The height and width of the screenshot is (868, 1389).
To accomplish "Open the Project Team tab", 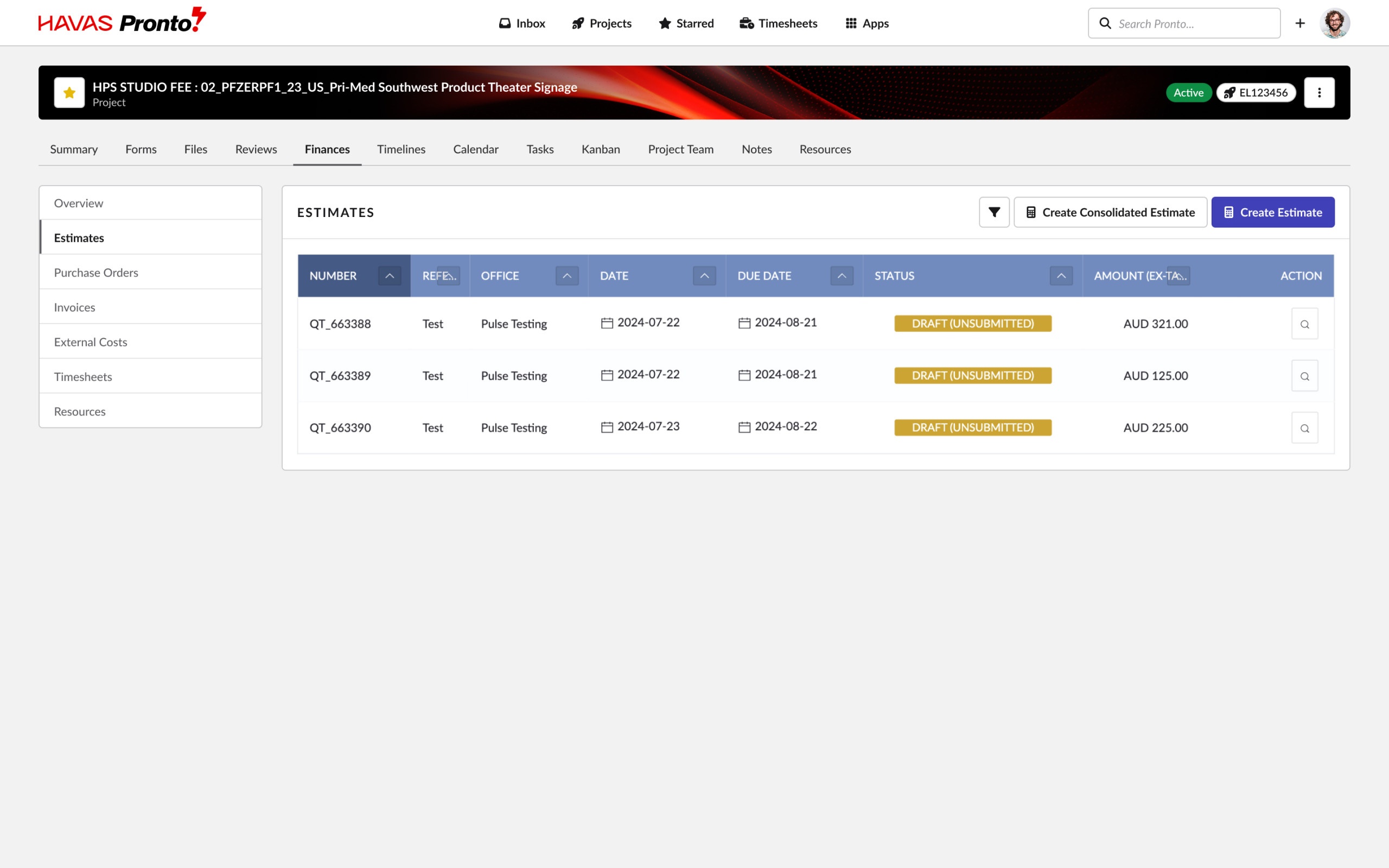I will [681, 149].
